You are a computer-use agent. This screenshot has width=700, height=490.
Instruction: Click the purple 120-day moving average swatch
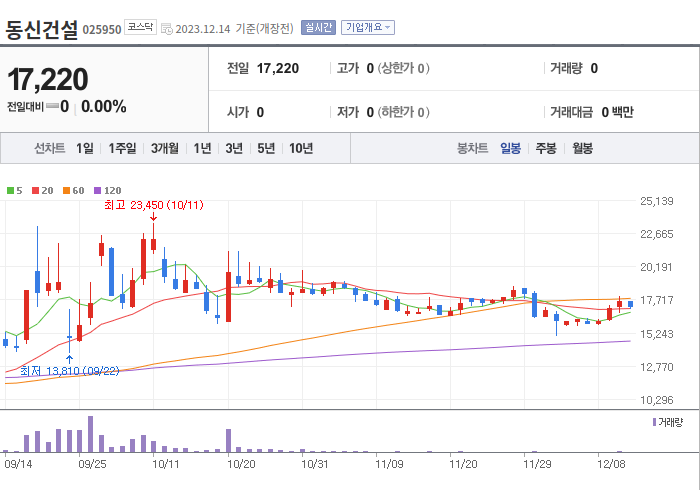point(98,191)
